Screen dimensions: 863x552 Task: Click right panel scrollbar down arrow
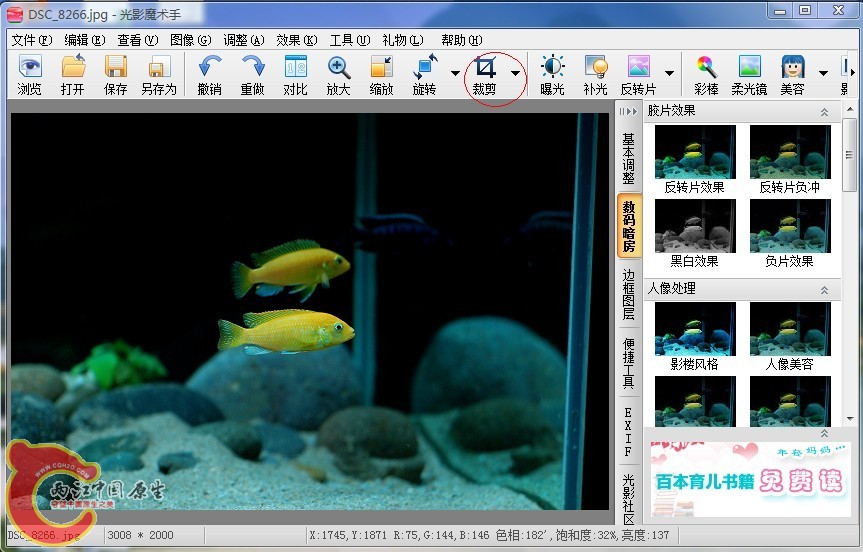click(850, 419)
